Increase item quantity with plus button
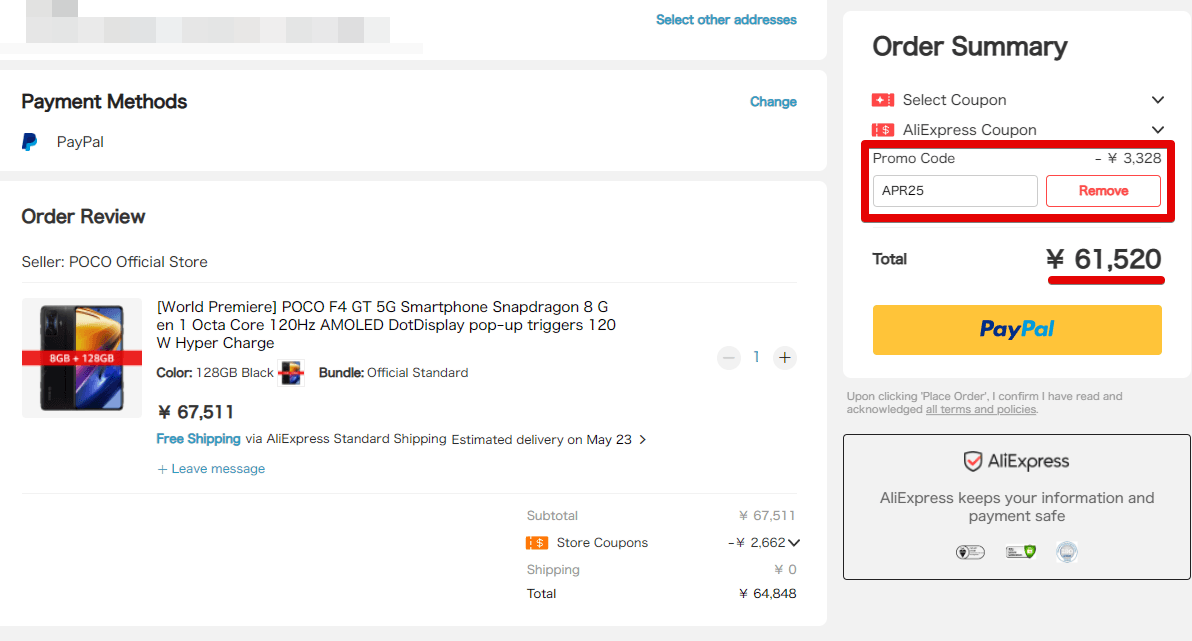The width and height of the screenshot is (1192, 641). click(x=785, y=357)
